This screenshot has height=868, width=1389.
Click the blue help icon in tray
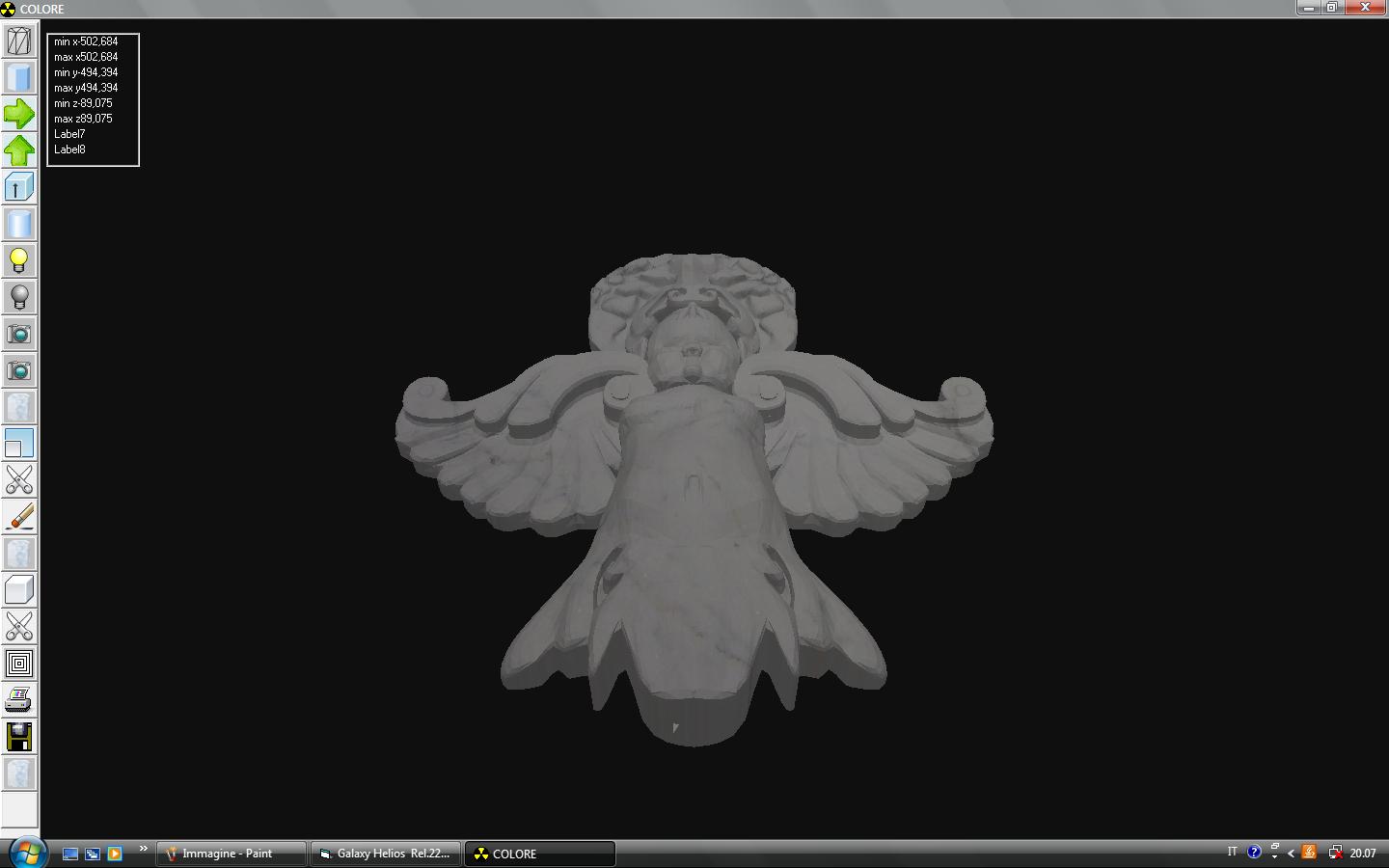point(1254,853)
